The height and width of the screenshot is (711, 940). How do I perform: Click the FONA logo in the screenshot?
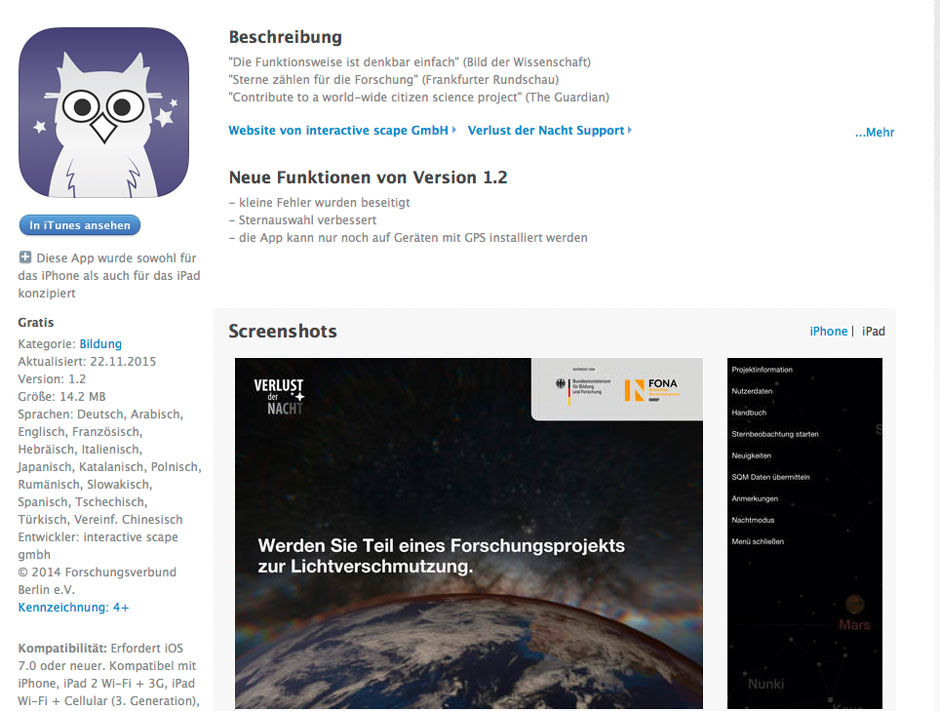(652, 389)
